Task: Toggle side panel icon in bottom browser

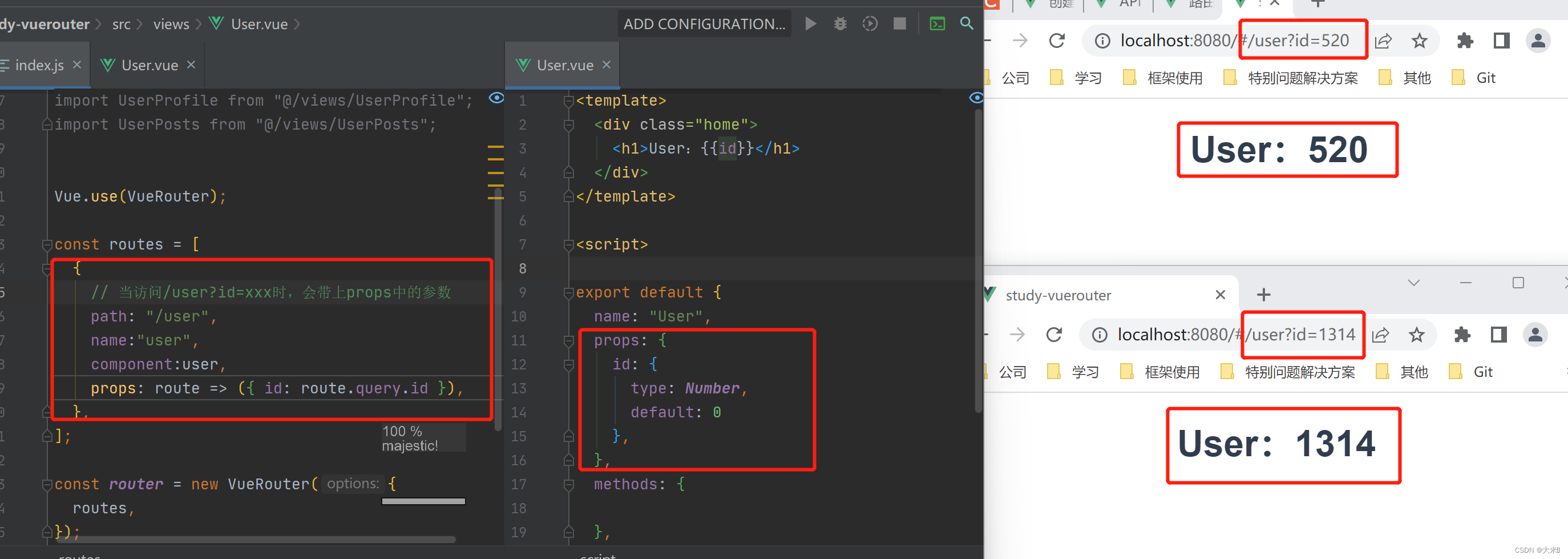Action: (1498, 335)
